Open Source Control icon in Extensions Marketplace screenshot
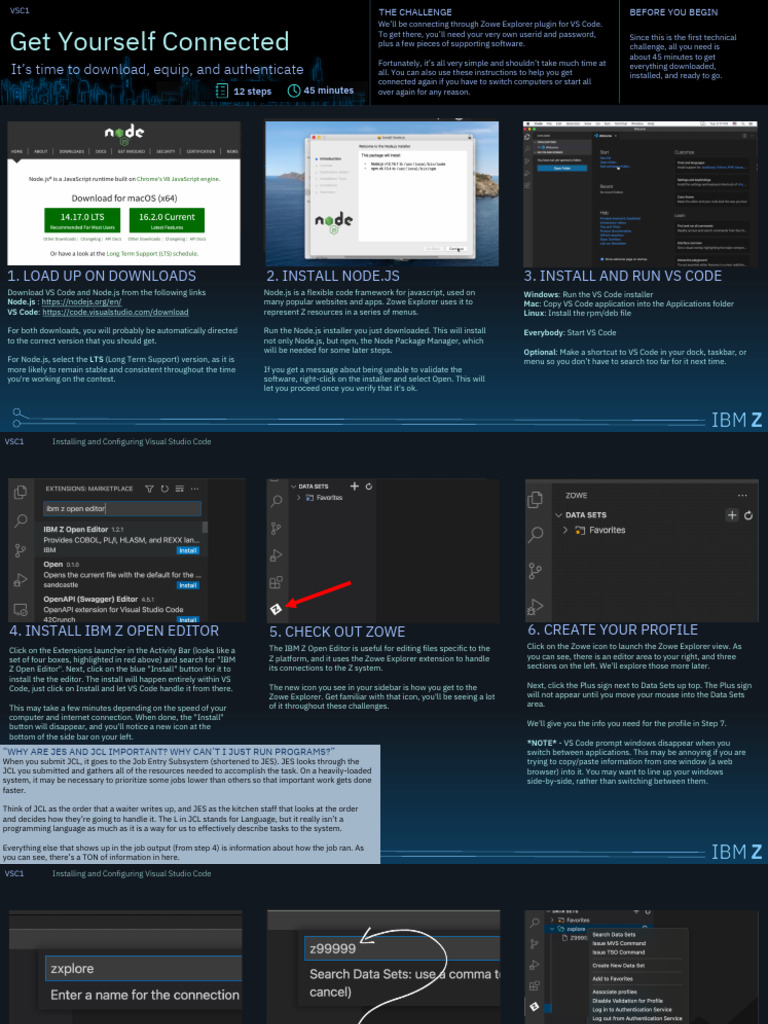 (21, 551)
